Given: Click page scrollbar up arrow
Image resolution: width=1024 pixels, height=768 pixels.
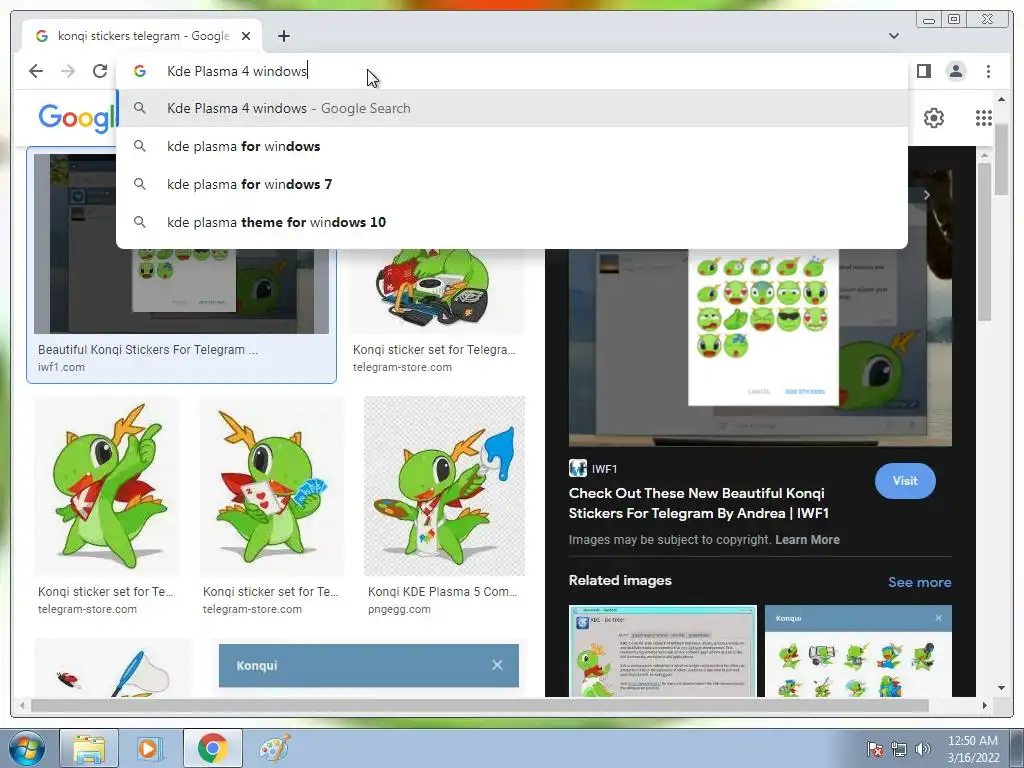Looking at the screenshot, I should (x=1001, y=99).
